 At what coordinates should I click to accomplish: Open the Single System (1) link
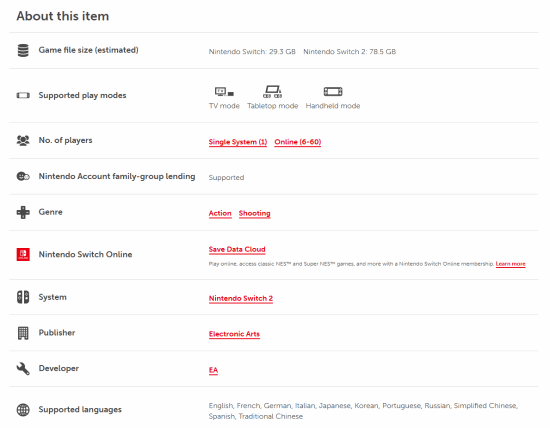(x=238, y=142)
